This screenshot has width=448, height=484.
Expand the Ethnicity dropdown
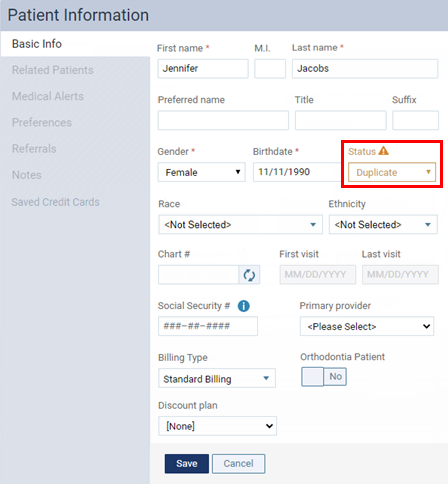click(x=383, y=224)
